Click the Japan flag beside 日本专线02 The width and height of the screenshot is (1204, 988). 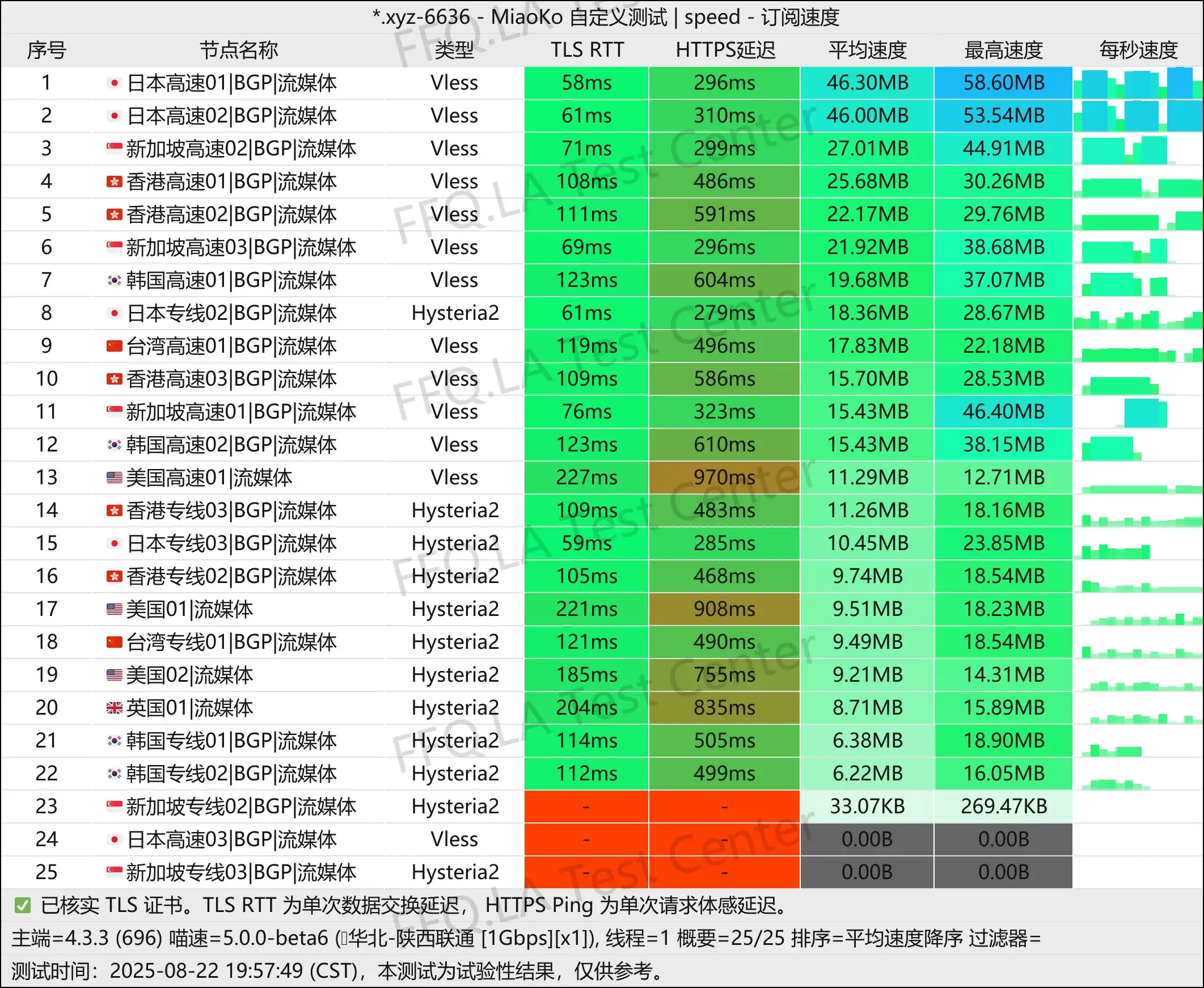point(115,314)
